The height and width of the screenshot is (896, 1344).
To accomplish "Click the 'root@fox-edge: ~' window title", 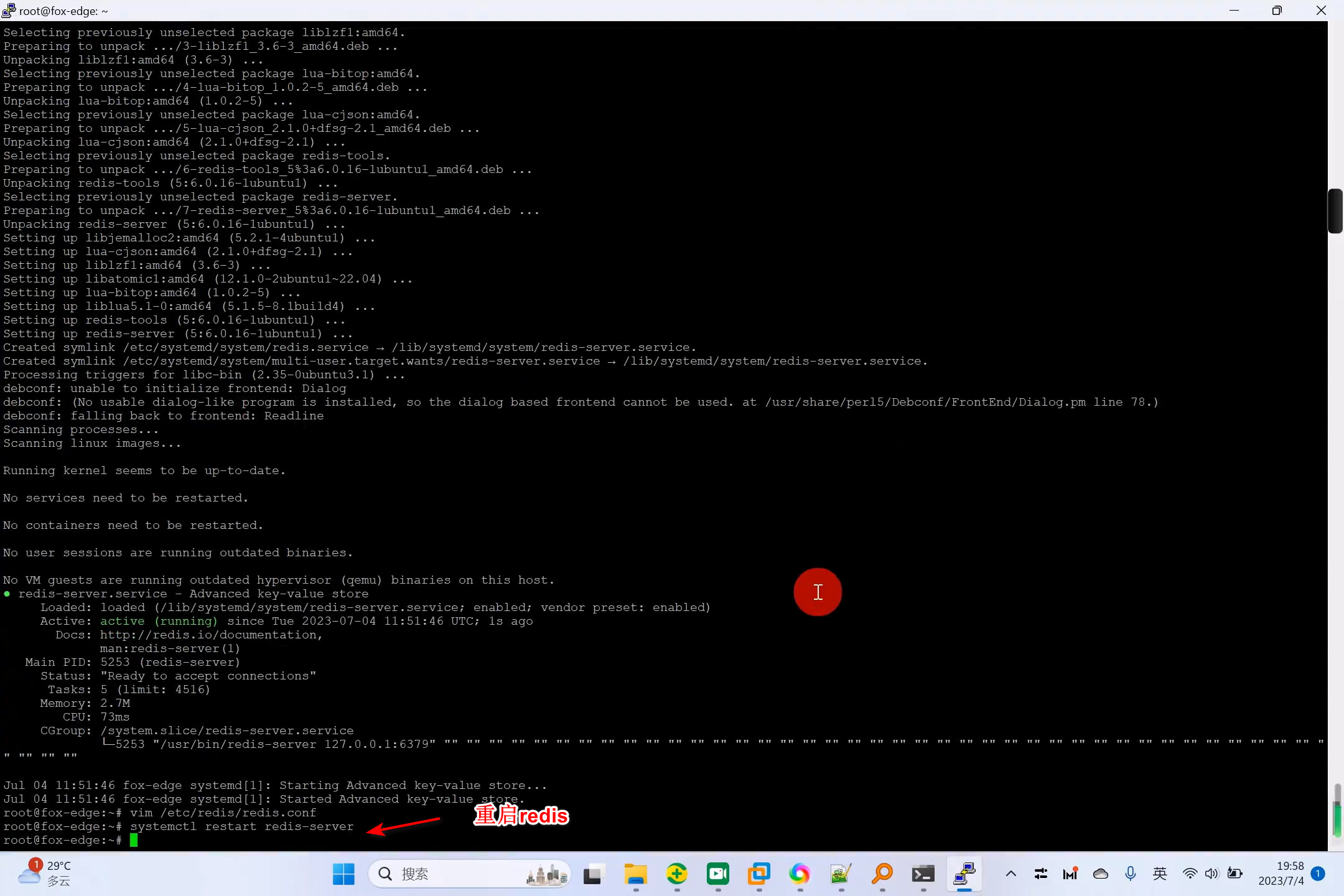I will (63, 11).
